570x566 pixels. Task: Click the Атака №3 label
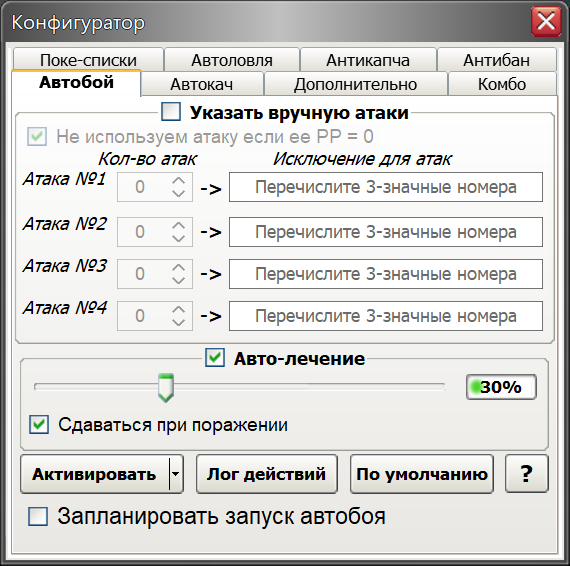[65, 266]
